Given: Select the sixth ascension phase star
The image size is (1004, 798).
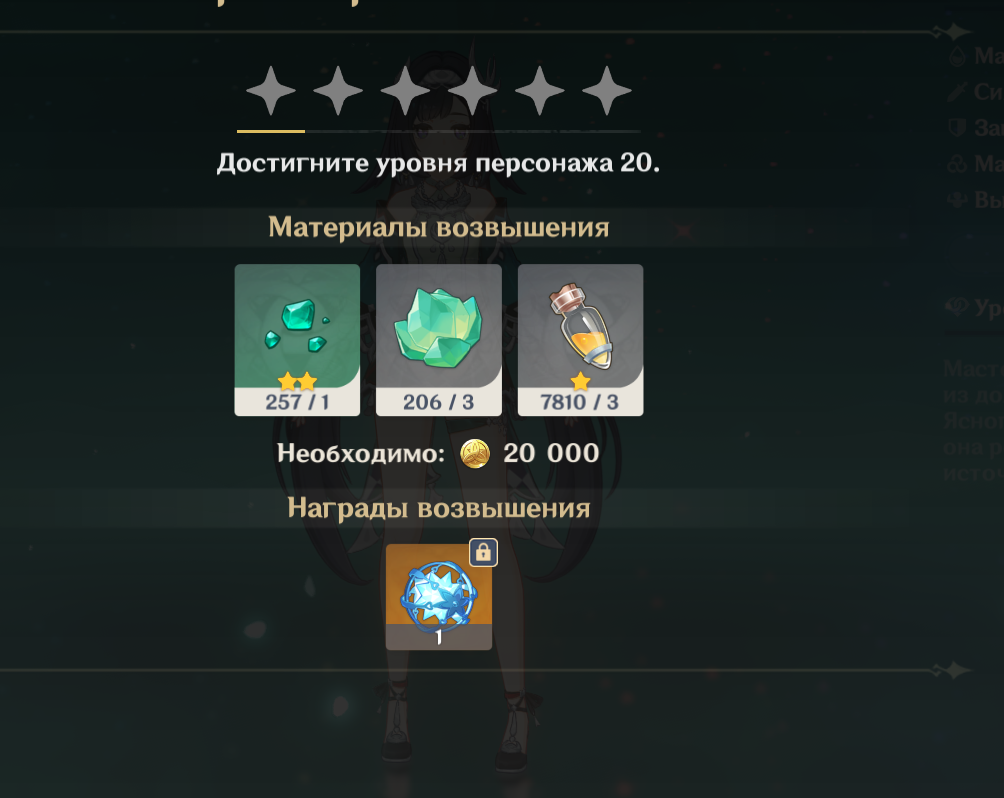Looking at the screenshot, I should [x=607, y=91].
